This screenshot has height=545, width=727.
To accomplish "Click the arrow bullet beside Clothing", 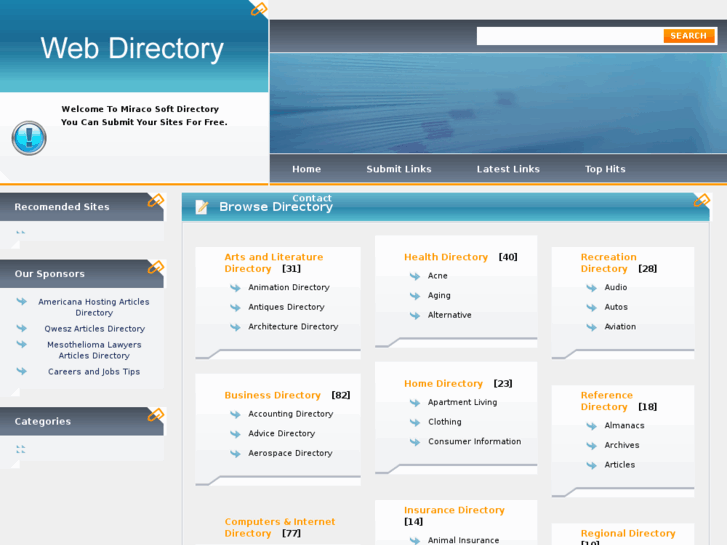I will 415,422.
